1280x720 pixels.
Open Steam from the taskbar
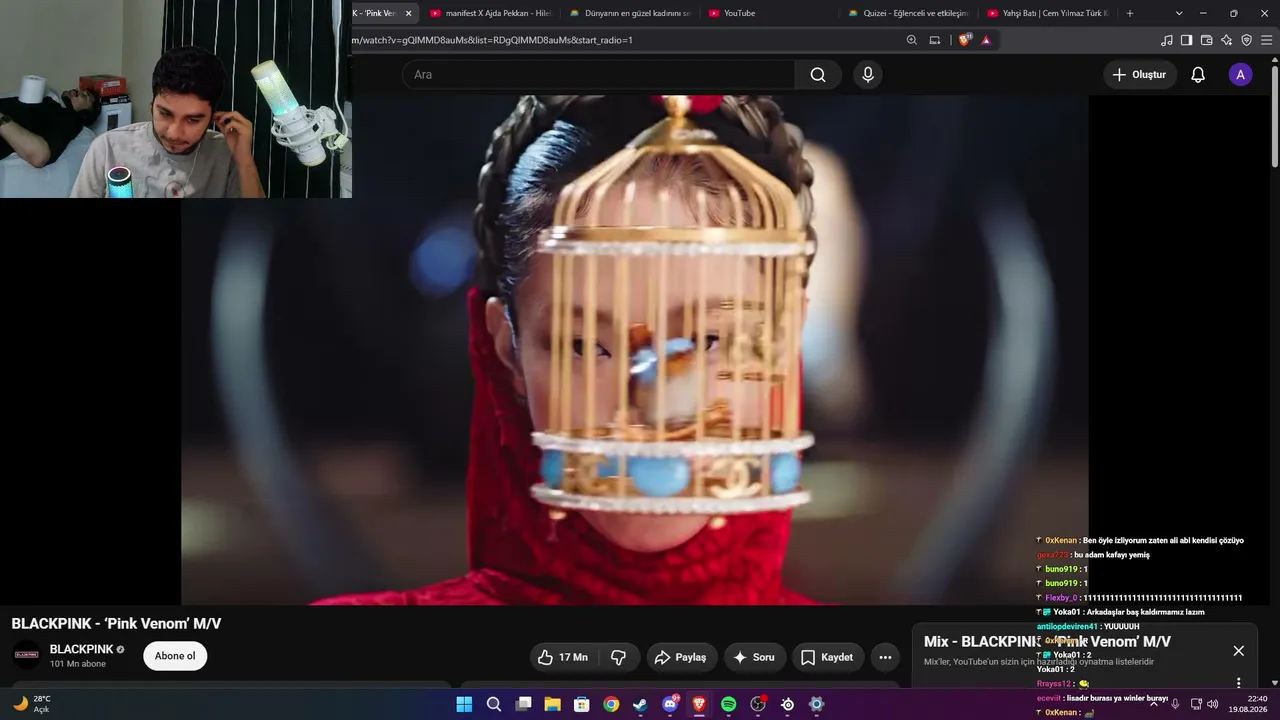click(x=640, y=704)
